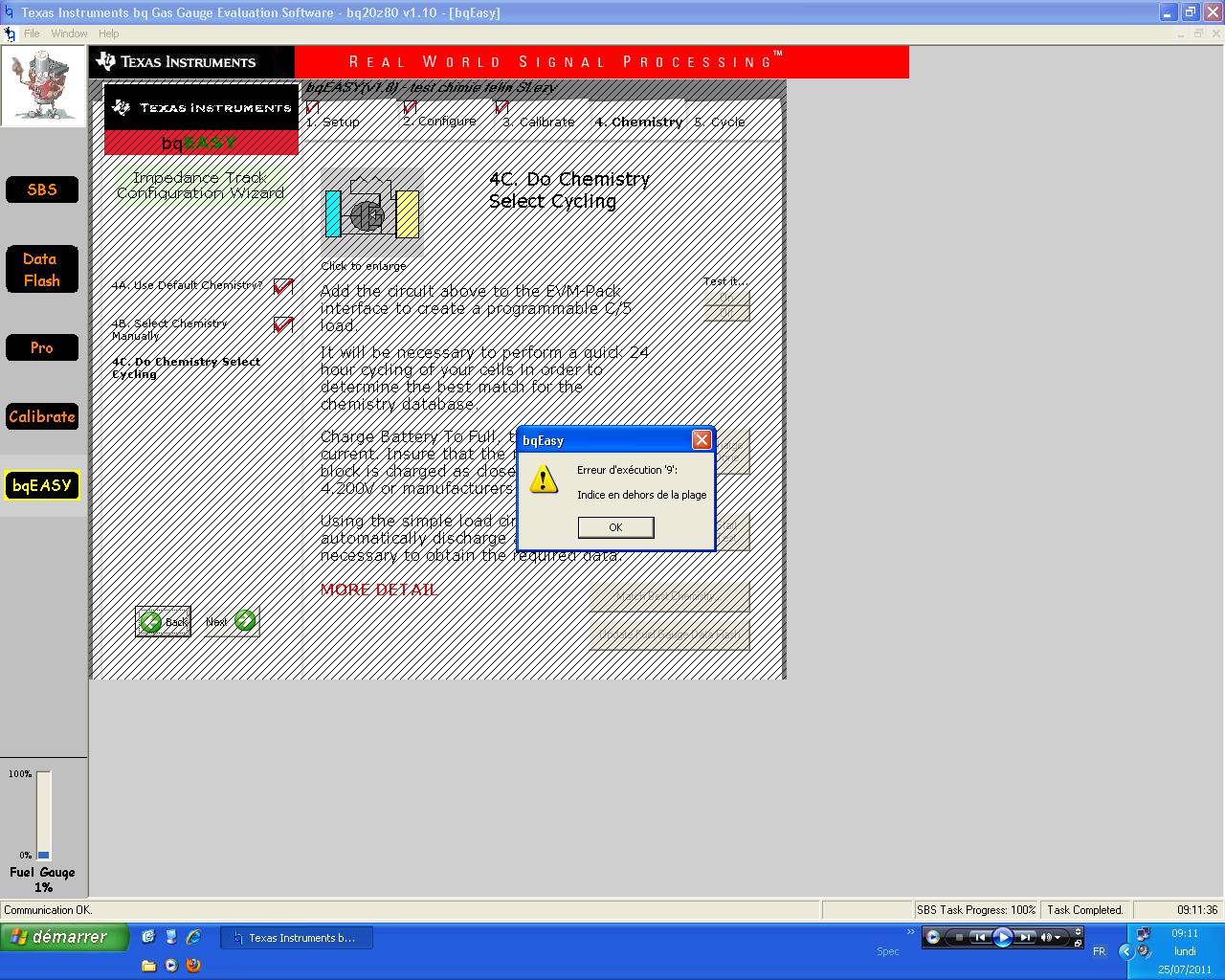Click the Communication OK status text

pos(48,910)
